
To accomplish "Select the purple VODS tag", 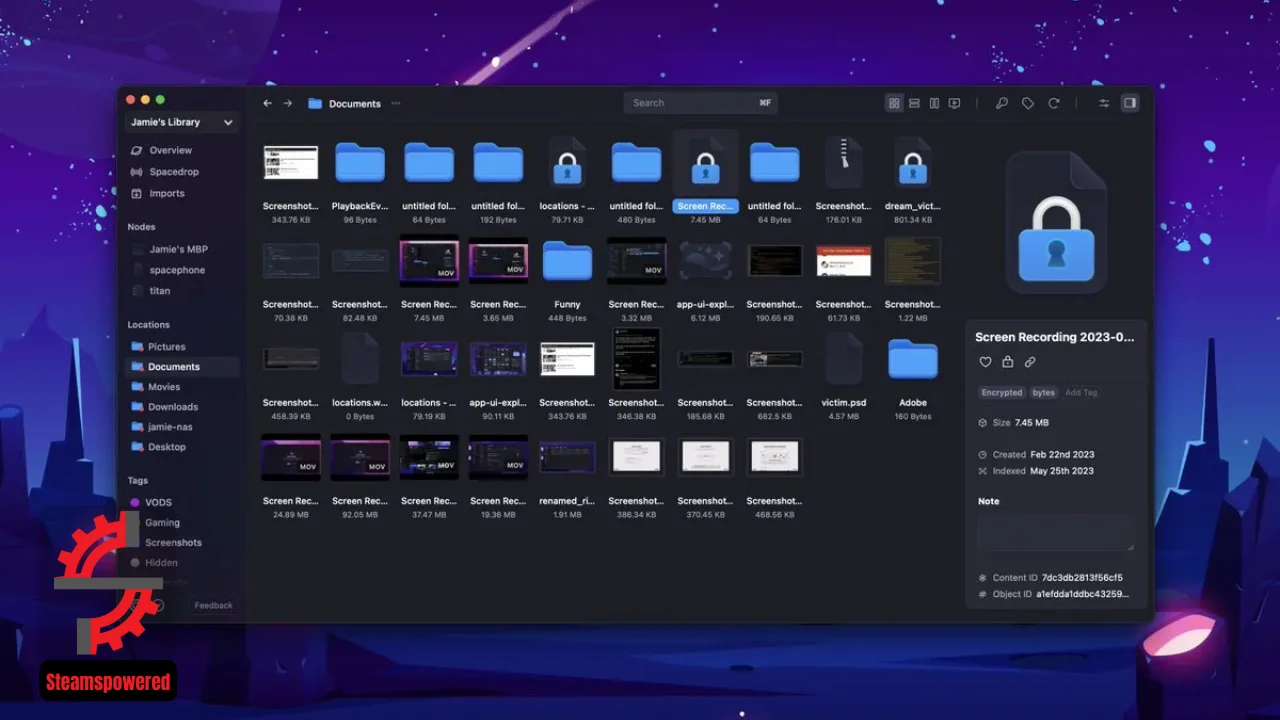I will [158, 502].
